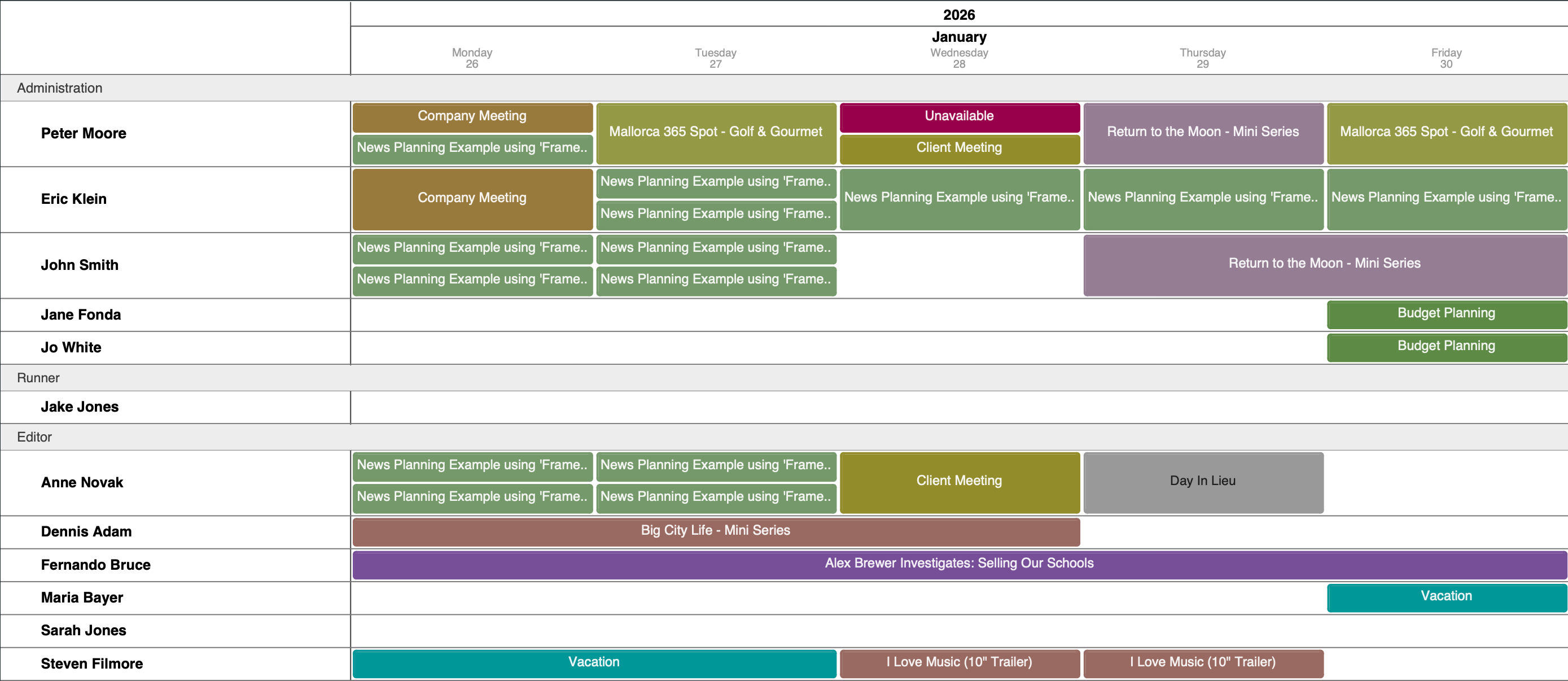This screenshot has width=1568, height=681.
Task: Click Eric Klein's Company Meeting block
Action: coord(472,198)
